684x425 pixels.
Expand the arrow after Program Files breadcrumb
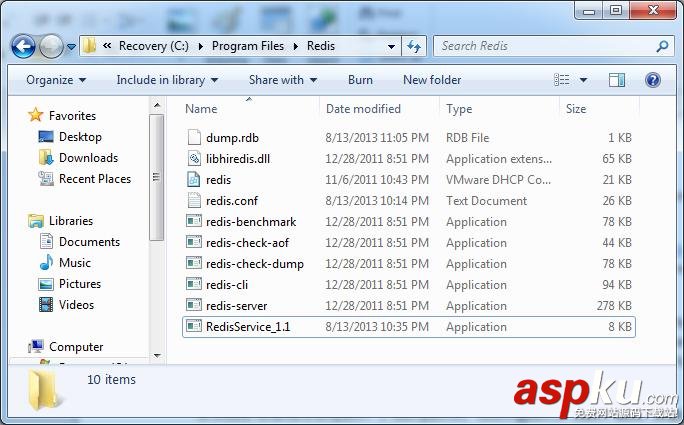click(x=296, y=46)
